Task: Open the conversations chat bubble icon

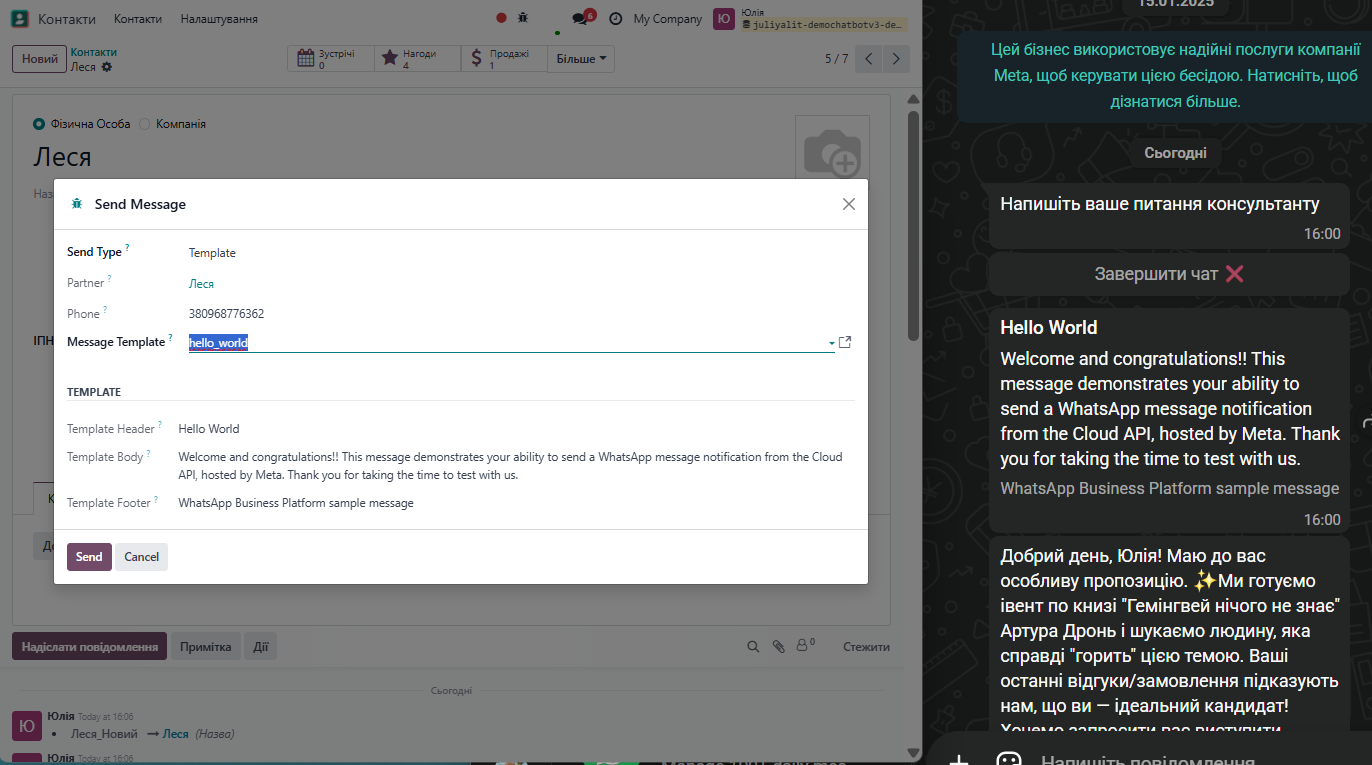Action: click(580, 19)
